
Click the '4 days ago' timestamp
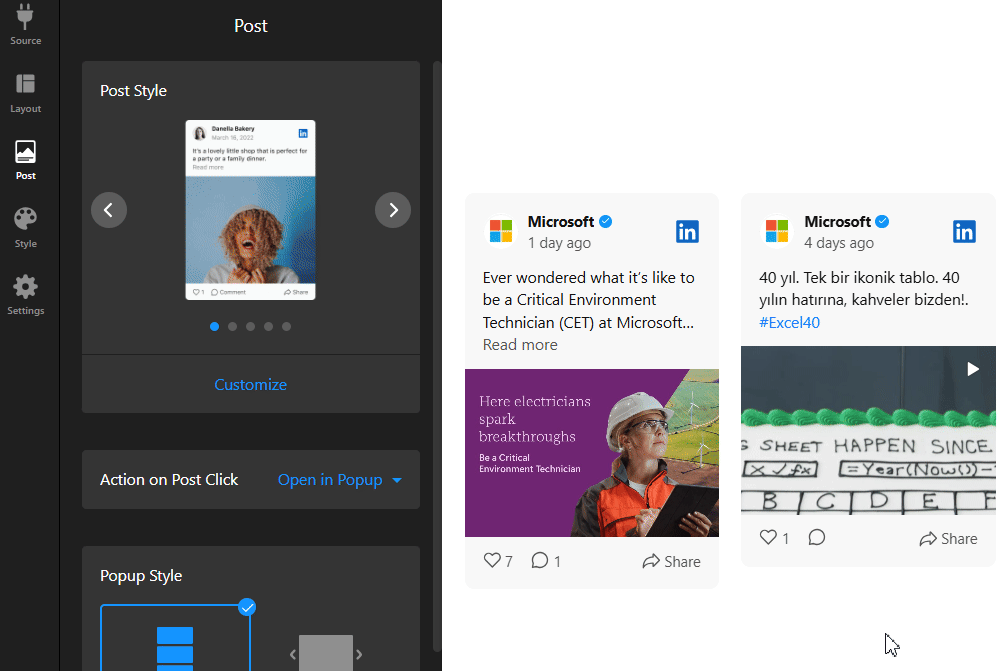(839, 243)
